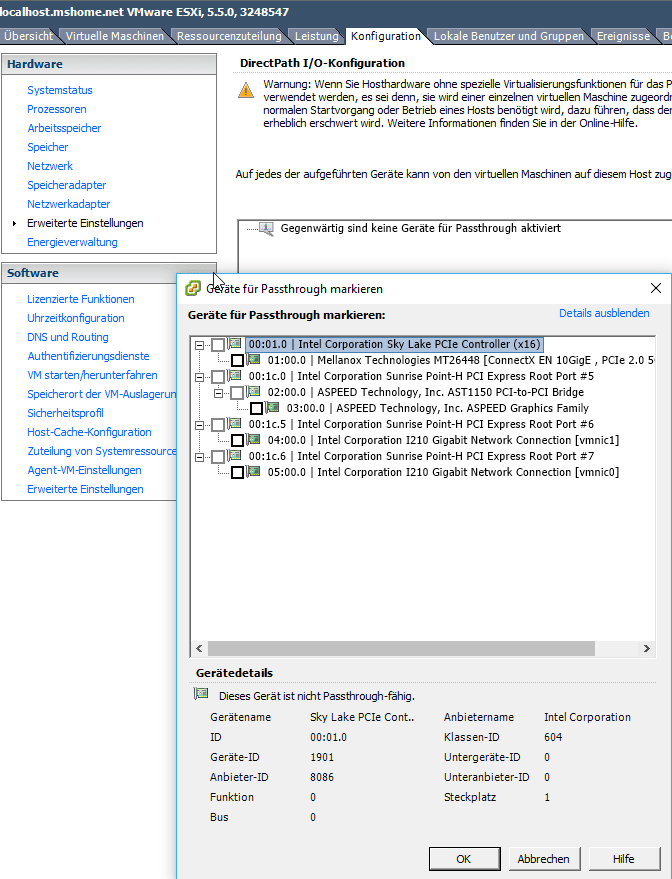Open Speicheradapter settings
The height and width of the screenshot is (879, 672).
pyautogui.click(x=67, y=185)
